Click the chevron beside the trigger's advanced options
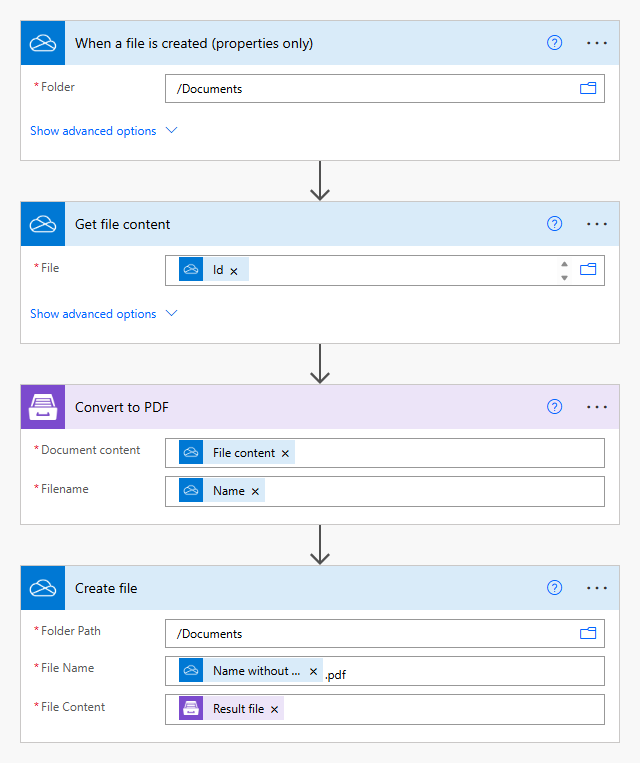 click(171, 130)
